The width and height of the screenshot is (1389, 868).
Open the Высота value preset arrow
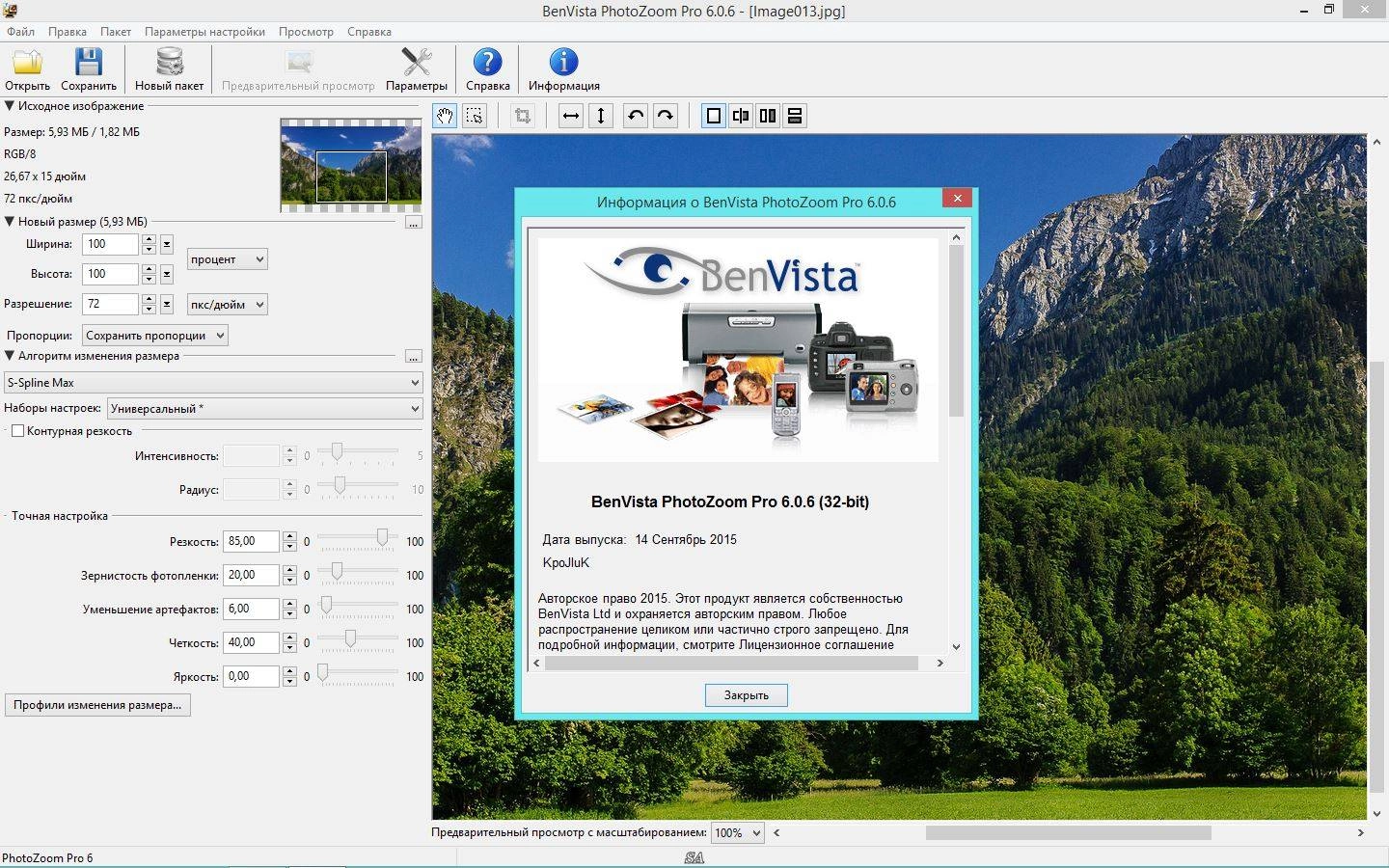pos(167,274)
